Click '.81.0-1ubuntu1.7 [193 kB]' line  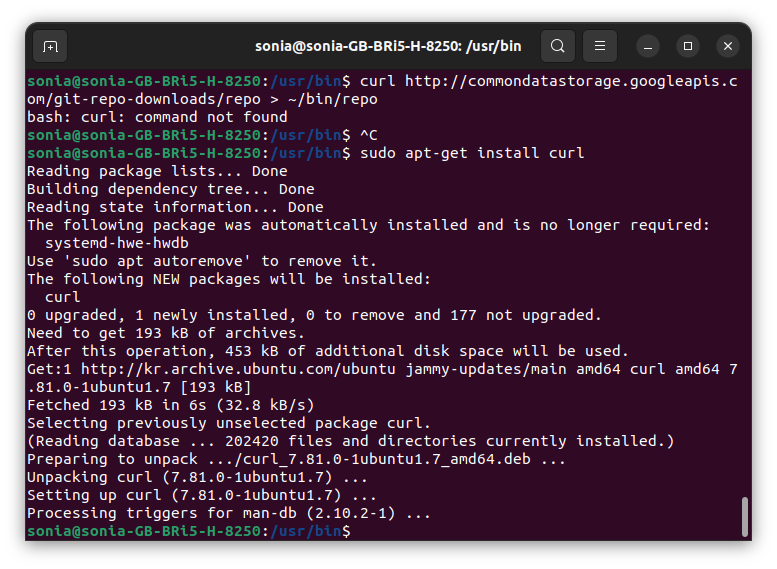139,387
